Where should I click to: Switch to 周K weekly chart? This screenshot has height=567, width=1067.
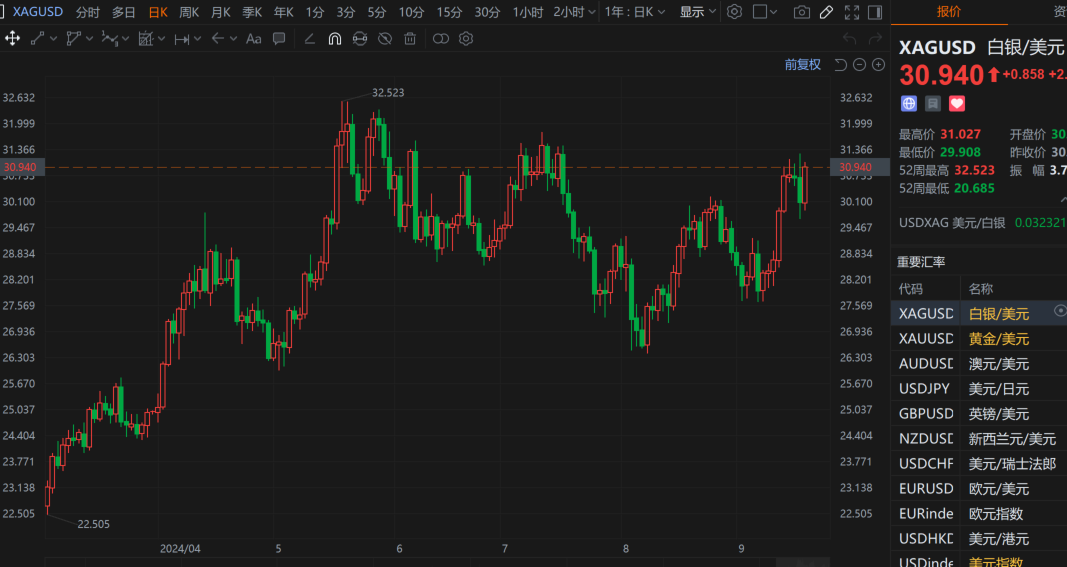[x=188, y=12]
